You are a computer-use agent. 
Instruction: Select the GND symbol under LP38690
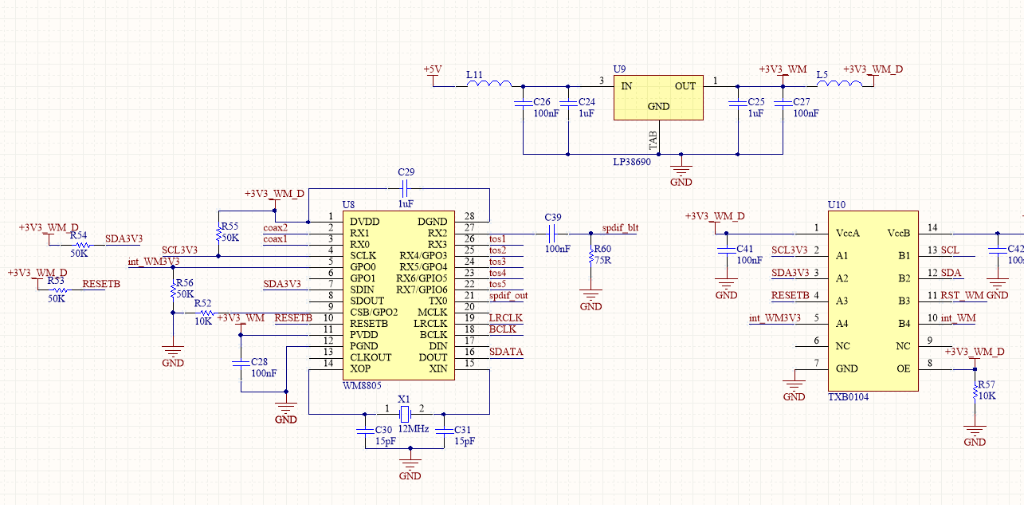[x=681, y=172]
